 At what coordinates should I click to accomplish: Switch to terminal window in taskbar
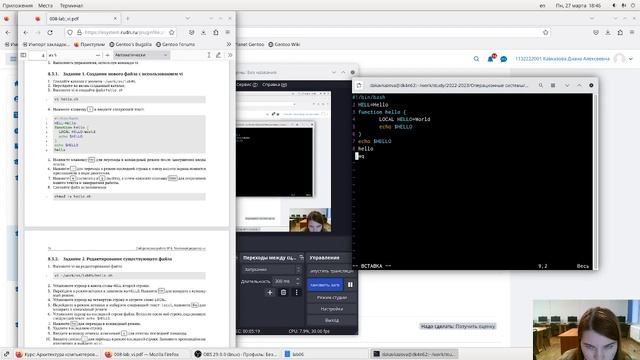tap(413, 354)
